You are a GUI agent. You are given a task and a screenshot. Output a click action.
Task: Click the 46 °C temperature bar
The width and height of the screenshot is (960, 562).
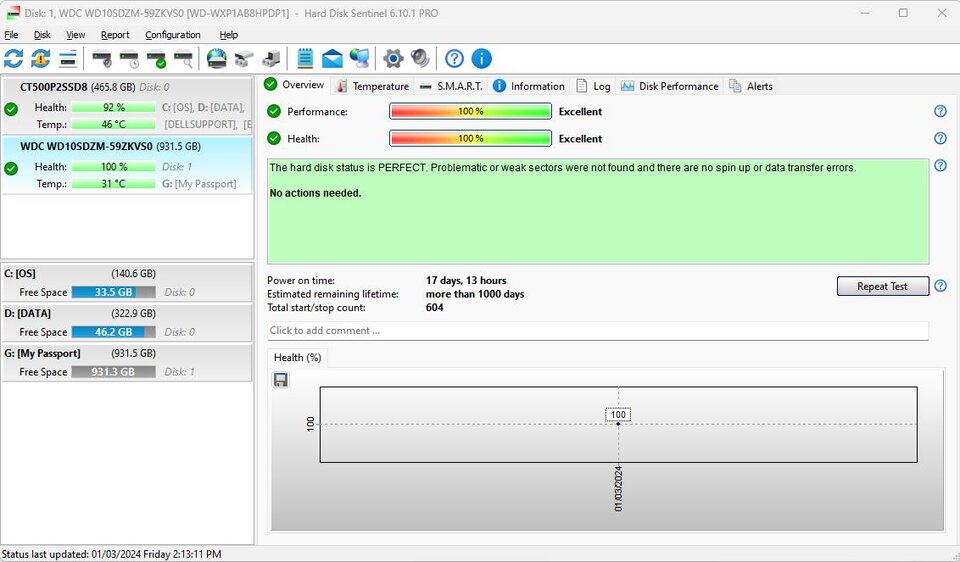point(113,124)
